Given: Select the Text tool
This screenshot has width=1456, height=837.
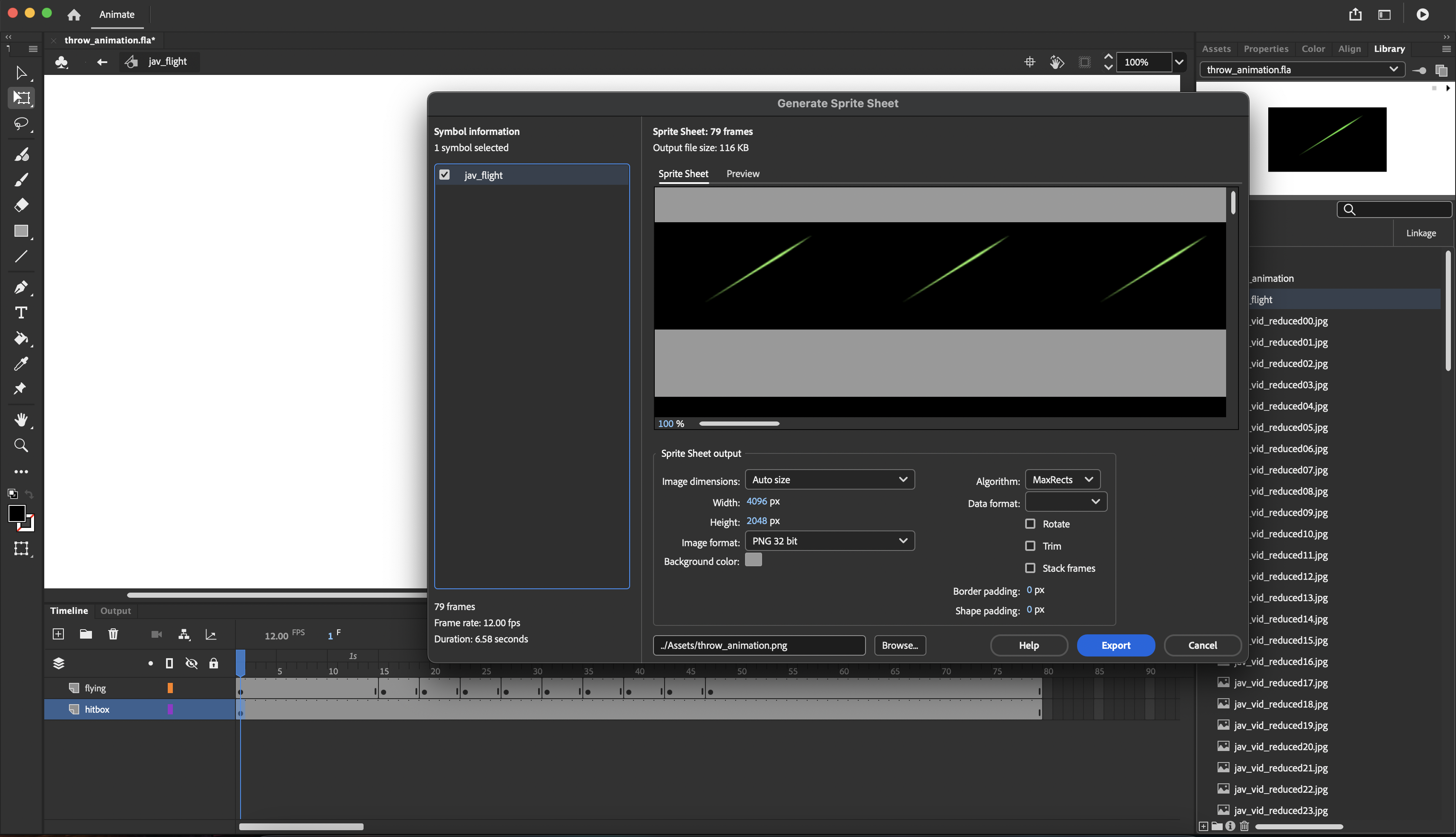Looking at the screenshot, I should [x=21, y=313].
